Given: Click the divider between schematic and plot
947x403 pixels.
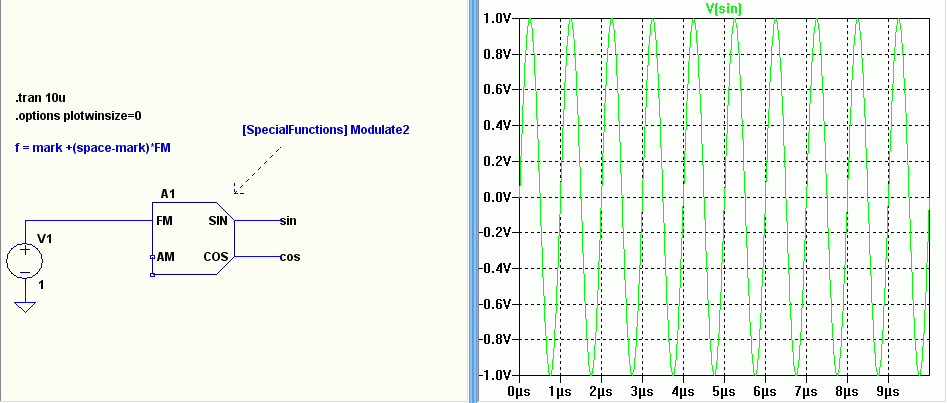Looking at the screenshot, I should [x=473, y=201].
